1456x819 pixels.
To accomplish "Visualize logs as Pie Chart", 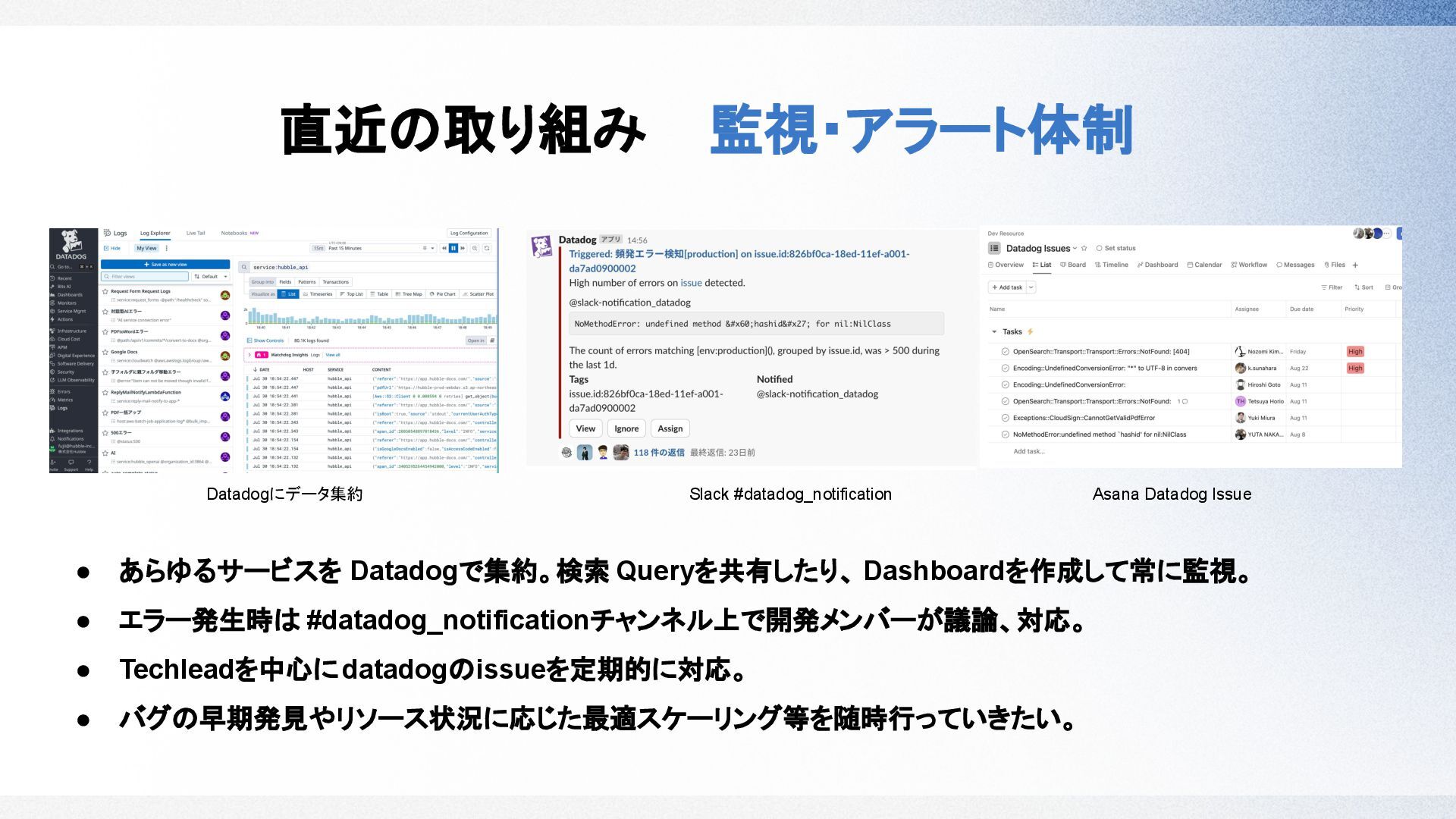I will pos(442,294).
